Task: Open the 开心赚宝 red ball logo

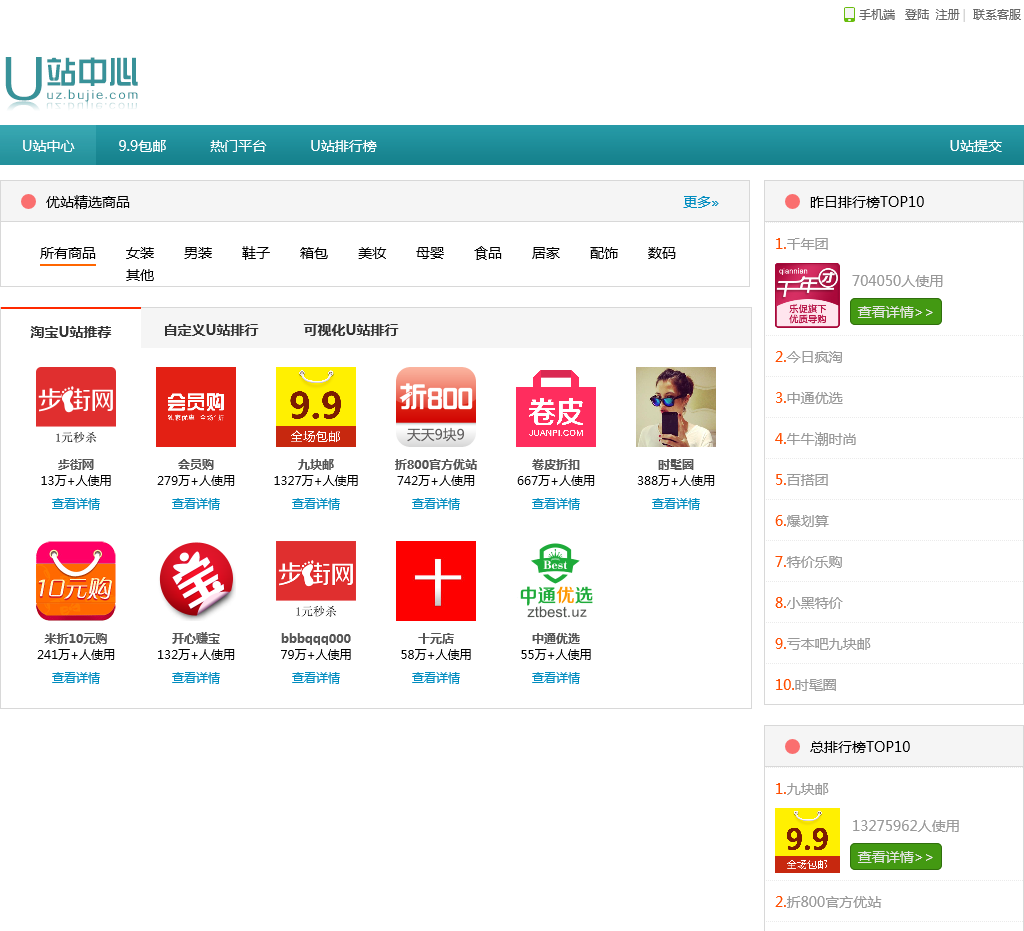Action: click(x=196, y=581)
